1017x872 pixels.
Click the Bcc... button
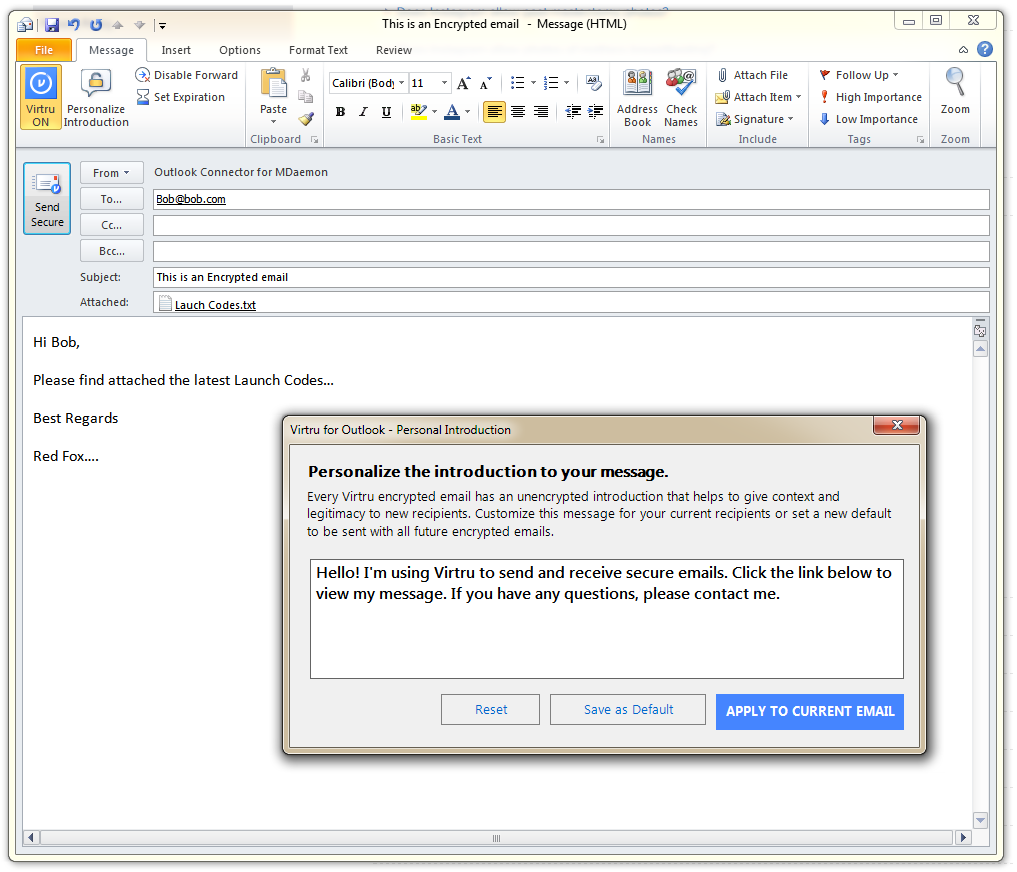pos(112,251)
